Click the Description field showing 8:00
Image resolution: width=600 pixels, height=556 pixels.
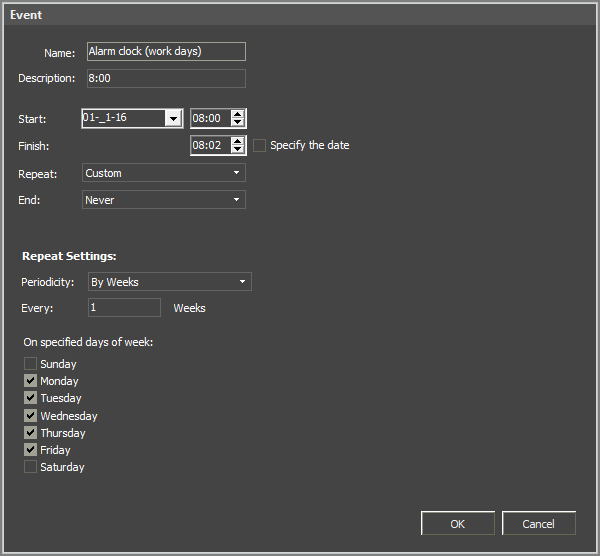click(x=166, y=78)
